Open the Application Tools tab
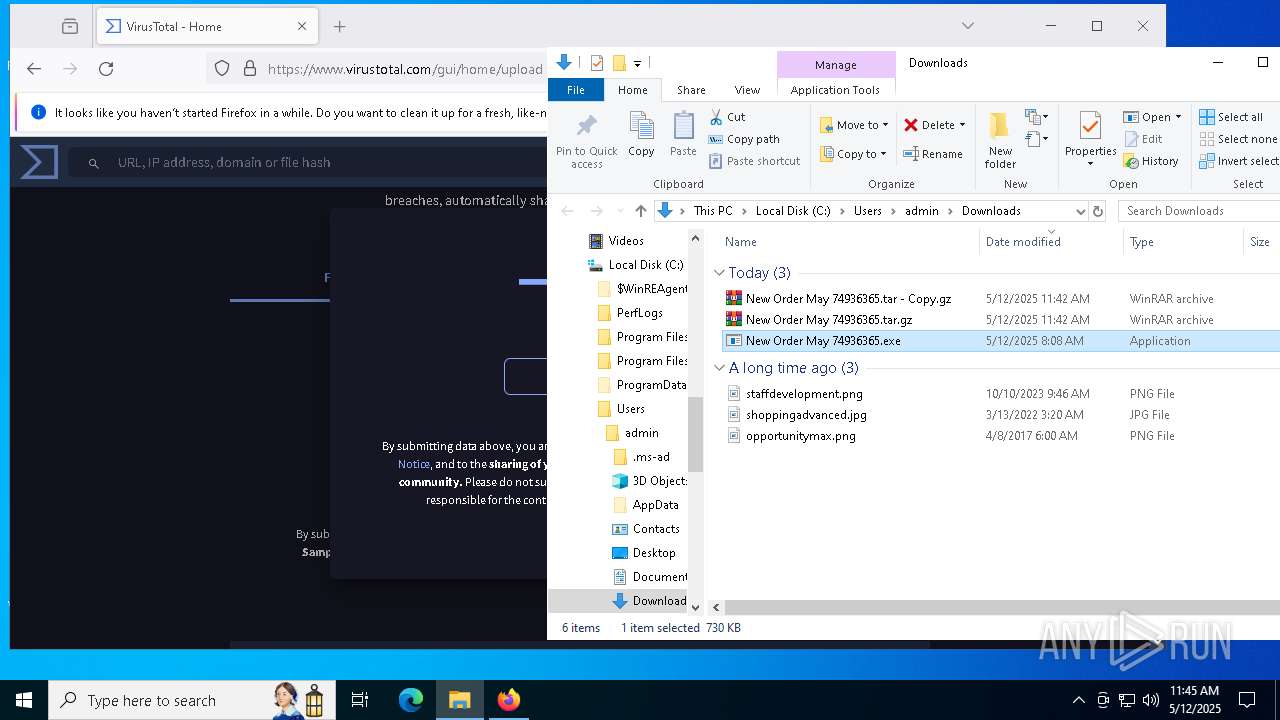The height and width of the screenshot is (720, 1280). [835, 90]
